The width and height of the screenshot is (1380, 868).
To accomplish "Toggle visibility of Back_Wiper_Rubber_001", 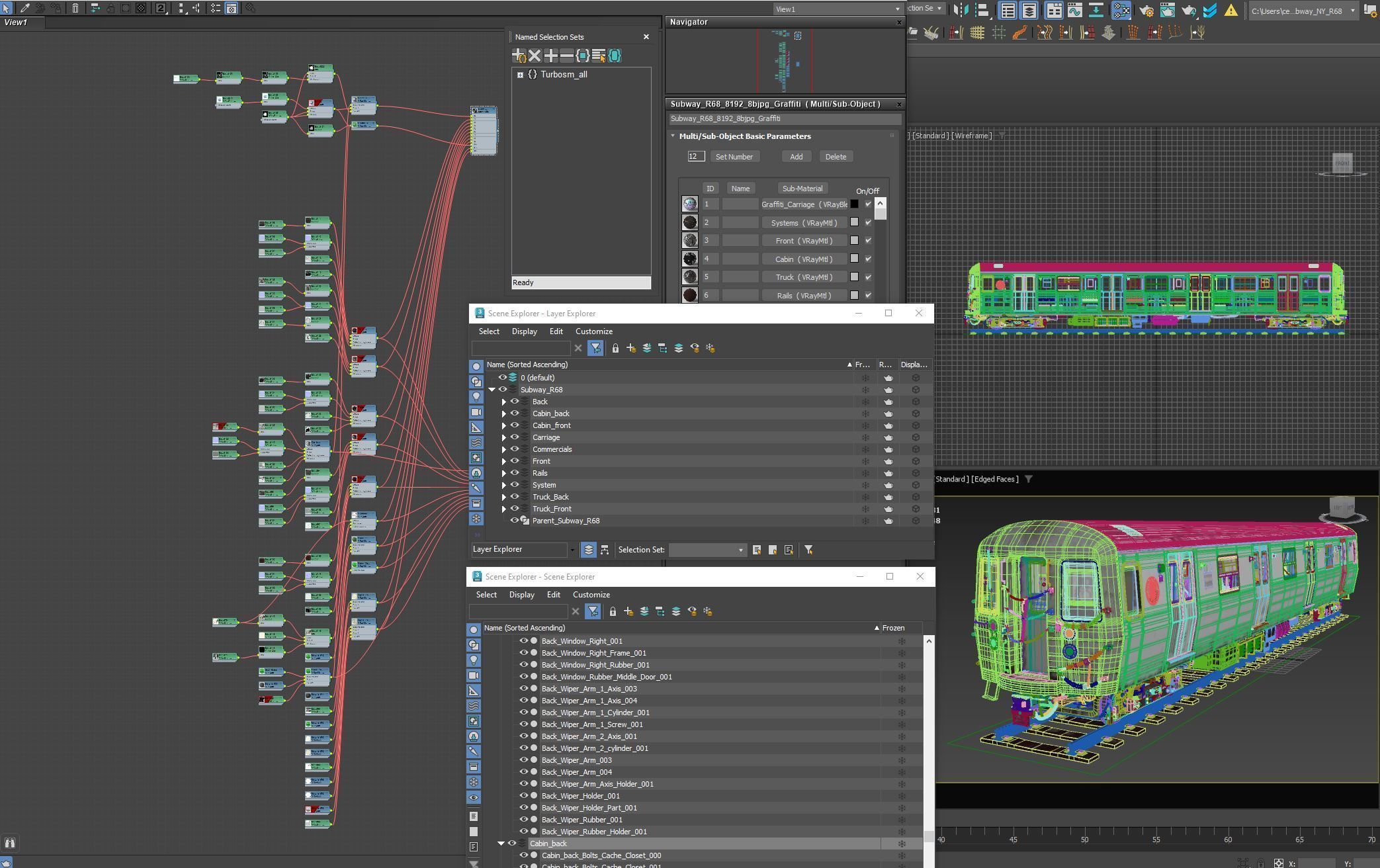I will (x=523, y=820).
